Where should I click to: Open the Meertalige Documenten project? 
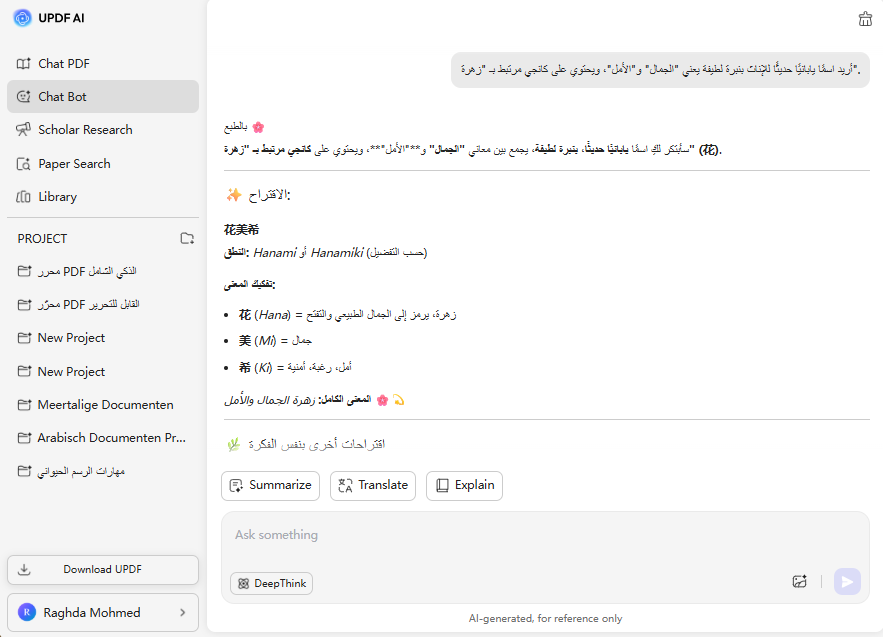point(105,405)
